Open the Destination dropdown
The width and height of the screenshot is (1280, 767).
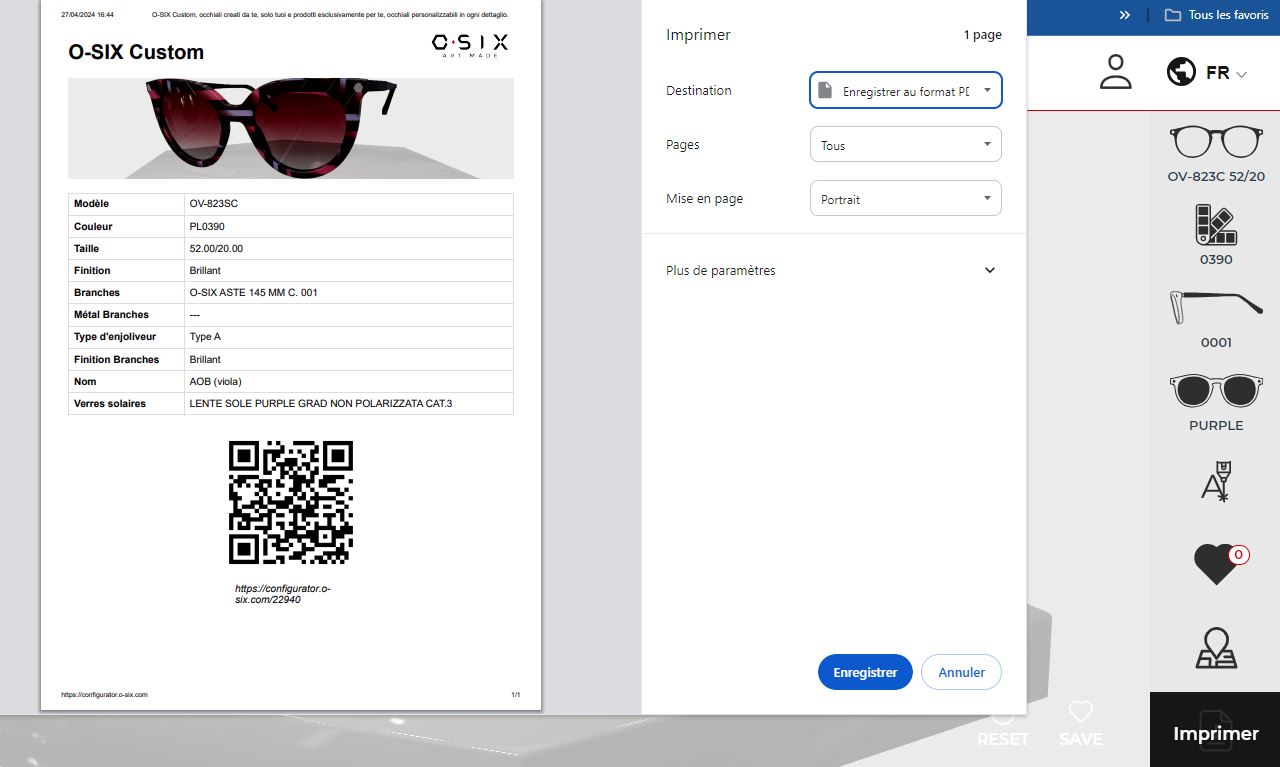[x=905, y=90]
